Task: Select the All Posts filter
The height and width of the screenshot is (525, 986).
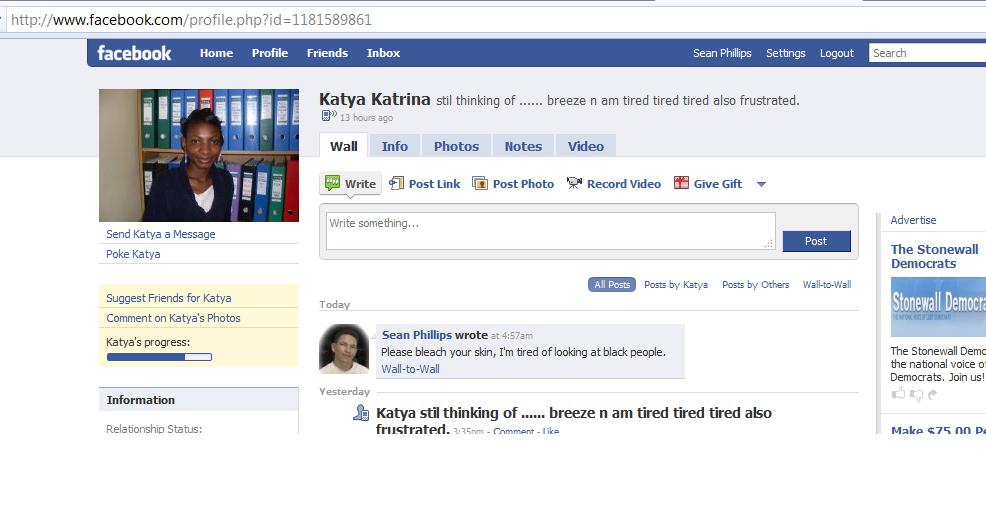Action: (x=612, y=285)
